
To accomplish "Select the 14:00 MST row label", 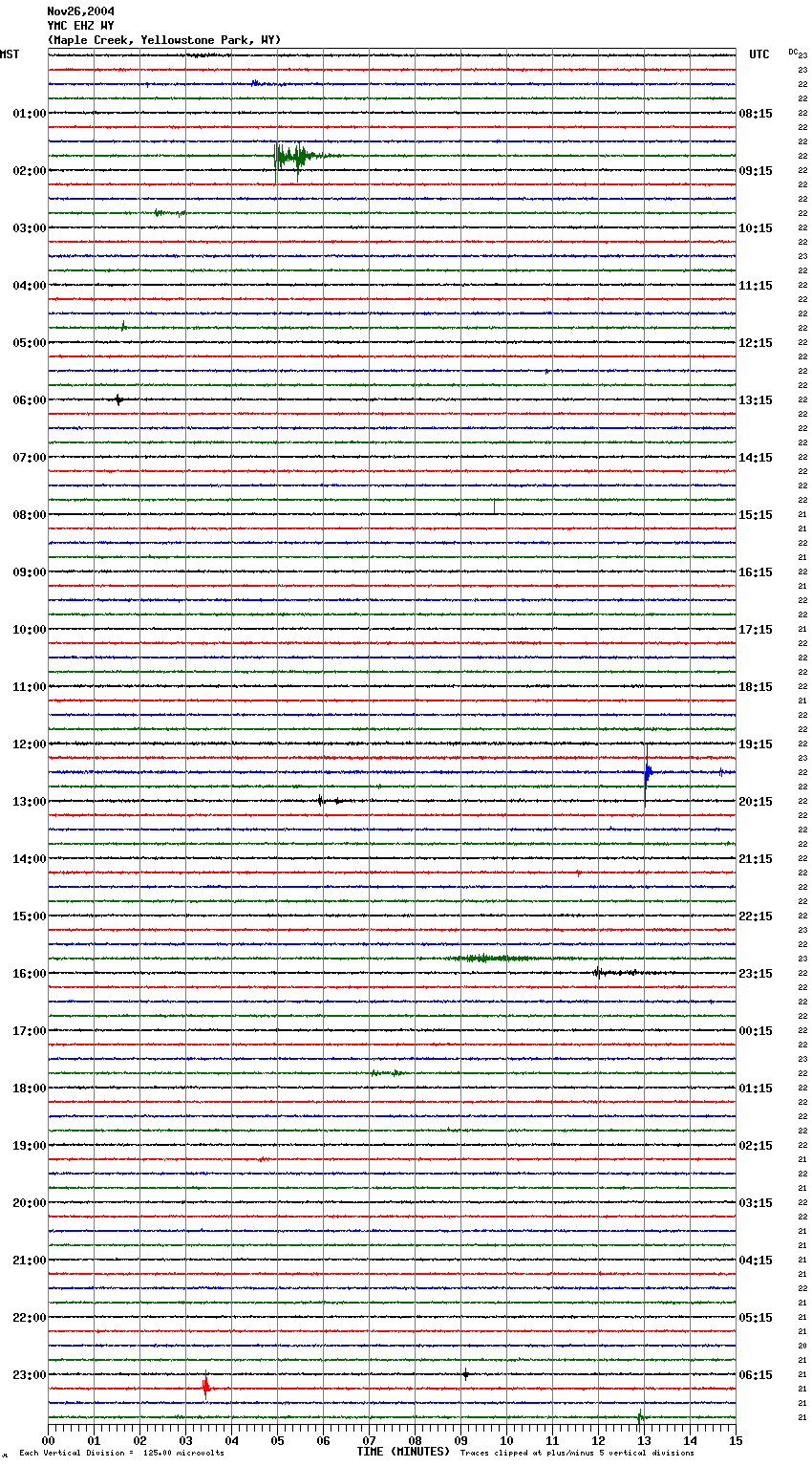I will [30, 859].
